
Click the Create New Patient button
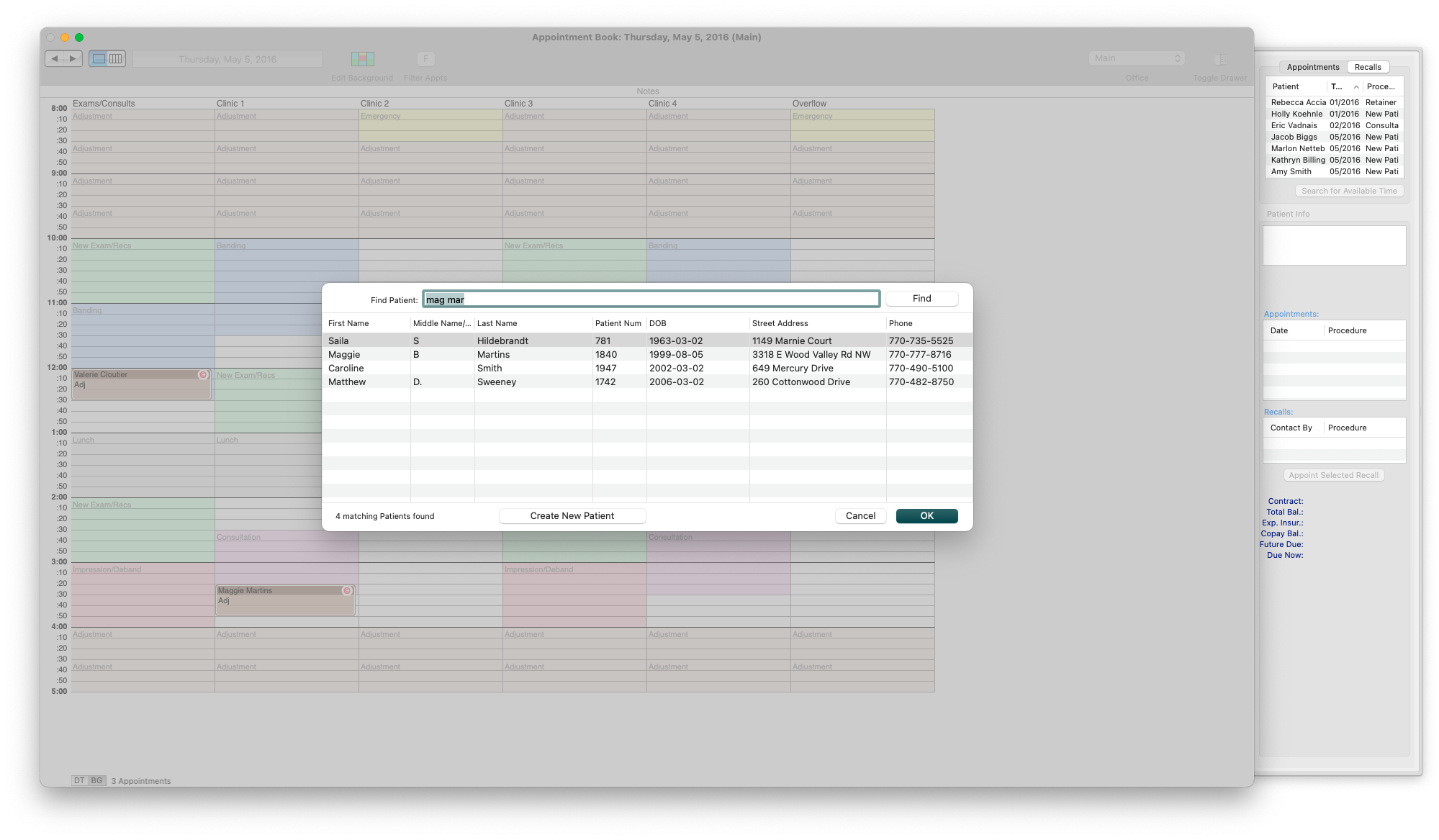[572, 516]
